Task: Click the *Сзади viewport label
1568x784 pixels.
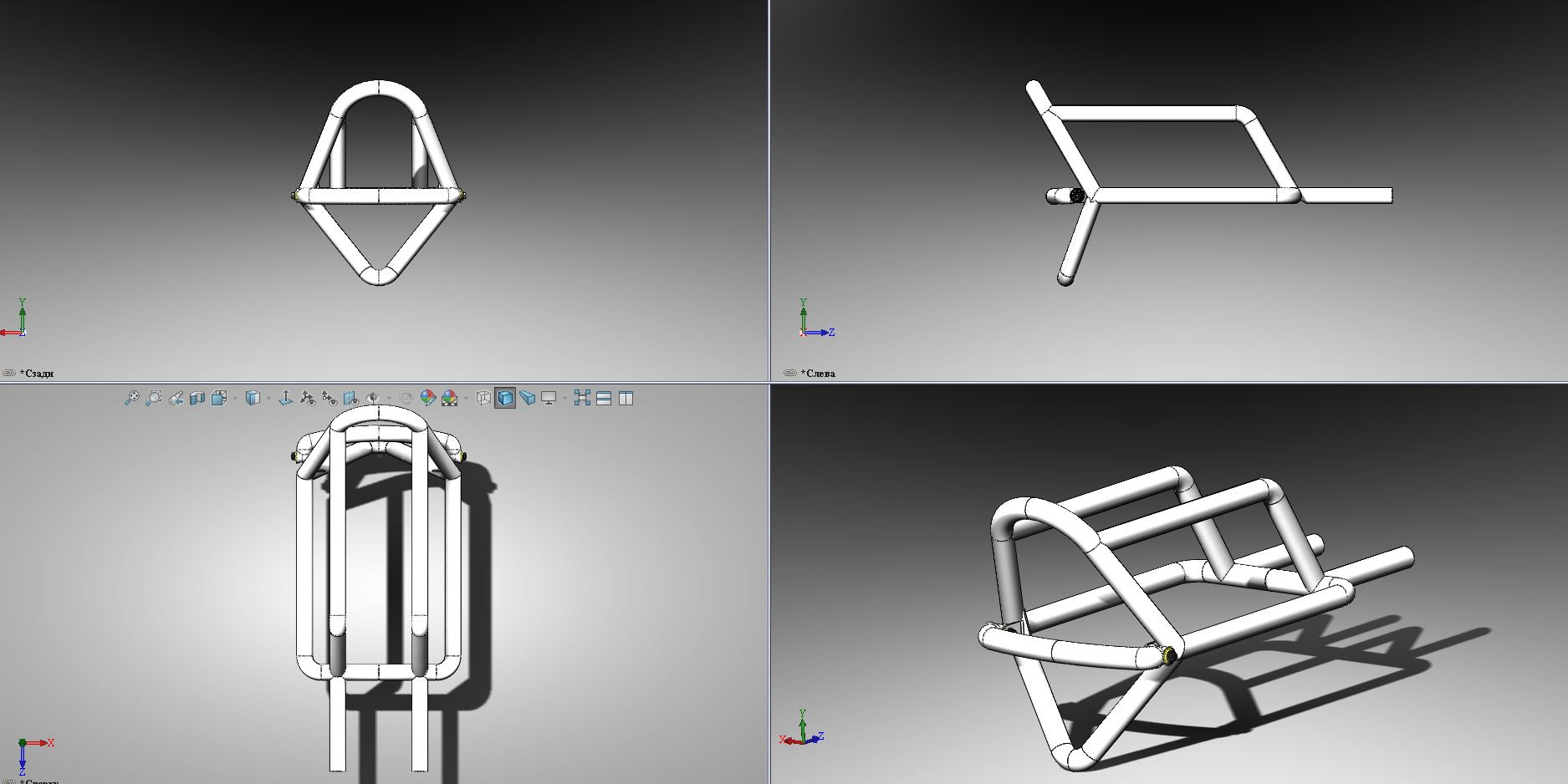Action: pyautogui.click(x=37, y=373)
